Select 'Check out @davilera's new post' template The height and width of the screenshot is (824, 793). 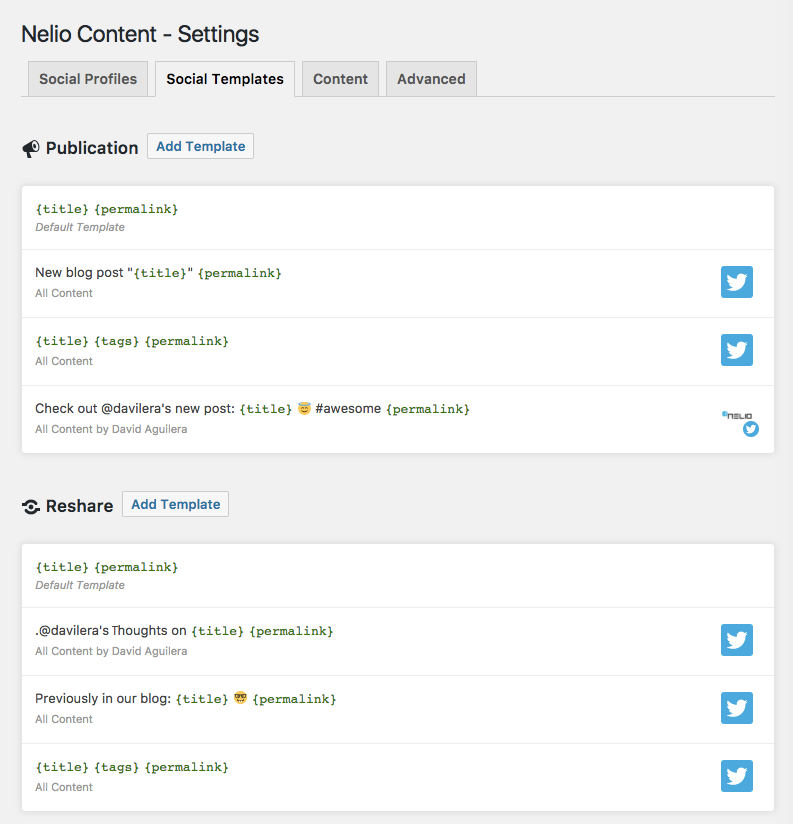coord(252,409)
